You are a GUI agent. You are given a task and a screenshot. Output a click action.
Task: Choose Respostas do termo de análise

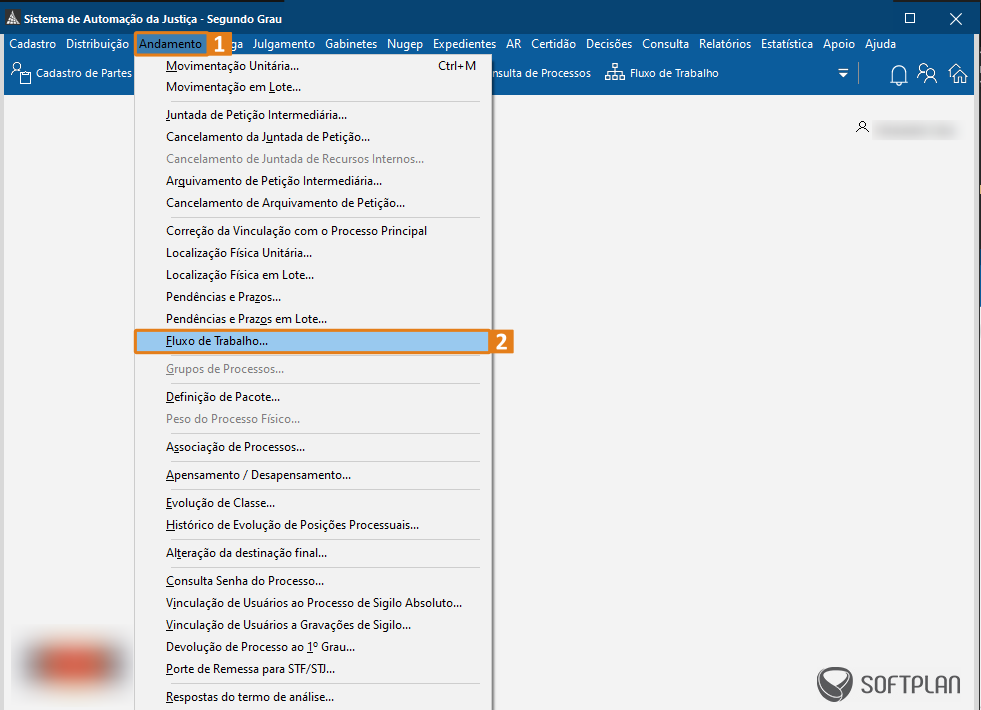point(313,697)
